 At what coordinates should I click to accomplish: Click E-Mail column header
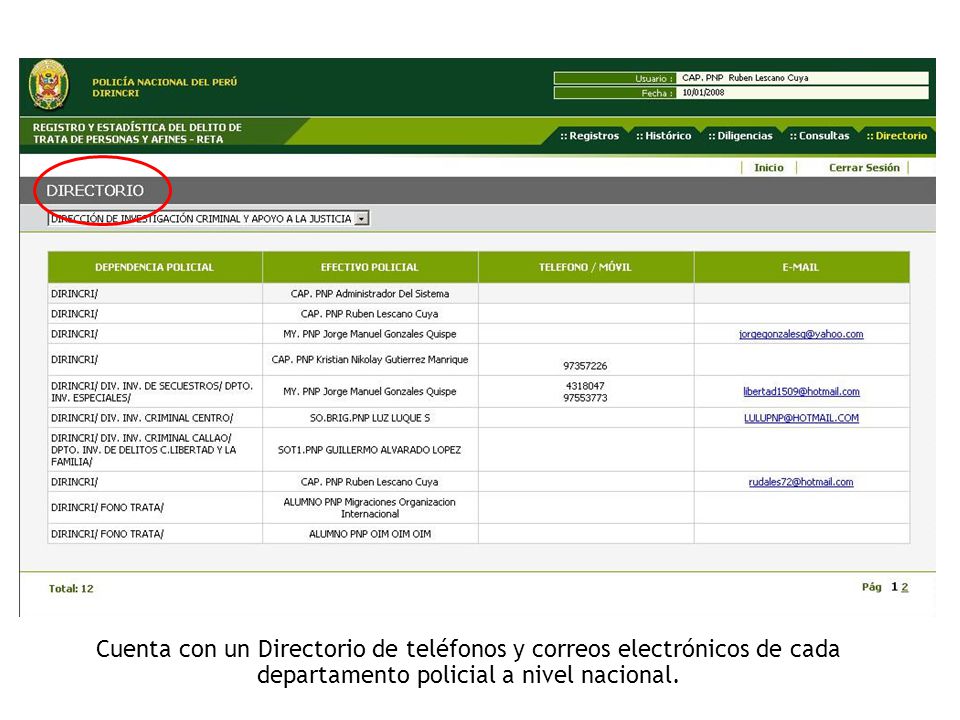(x=801, y=268)
